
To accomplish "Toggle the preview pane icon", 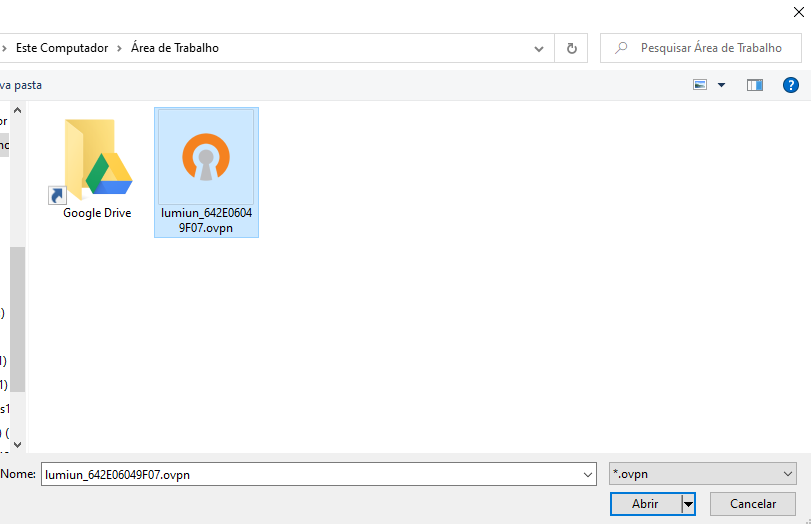I will click(755, 85).
